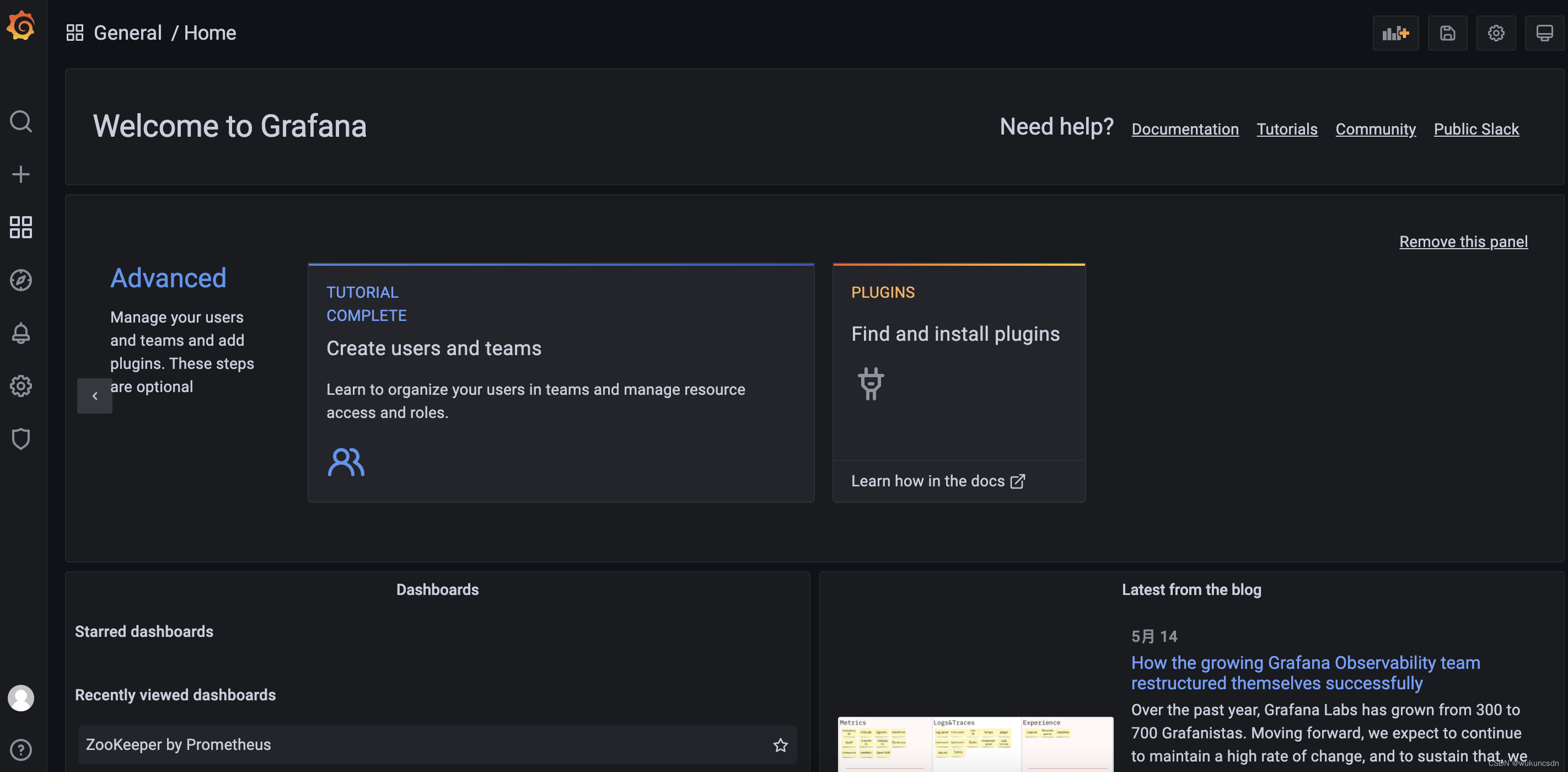Open the Documentation link

point(1184,128)
